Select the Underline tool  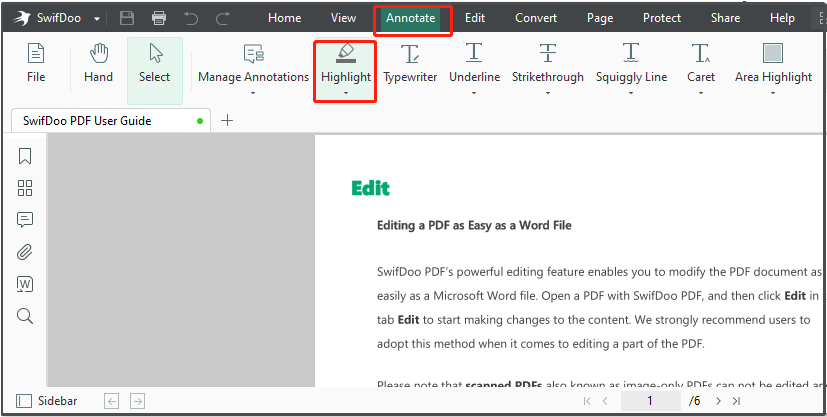click(474, 64)
